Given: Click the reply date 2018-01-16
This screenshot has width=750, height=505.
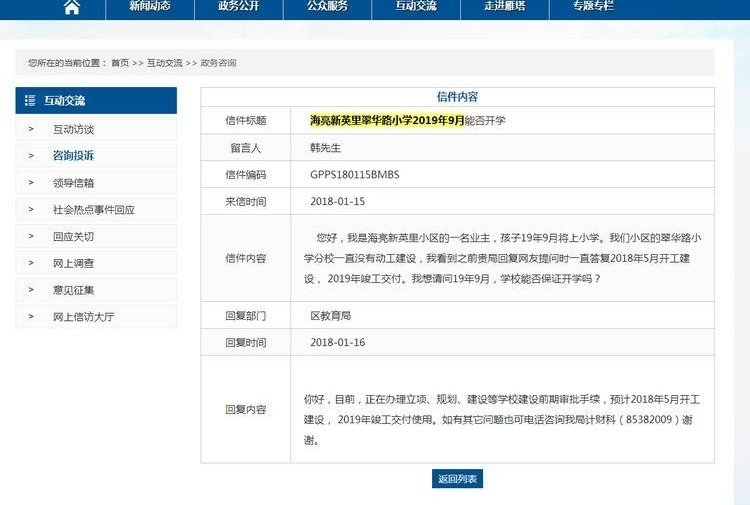Looking at the screenshot, I should click(x=337, y=342).
